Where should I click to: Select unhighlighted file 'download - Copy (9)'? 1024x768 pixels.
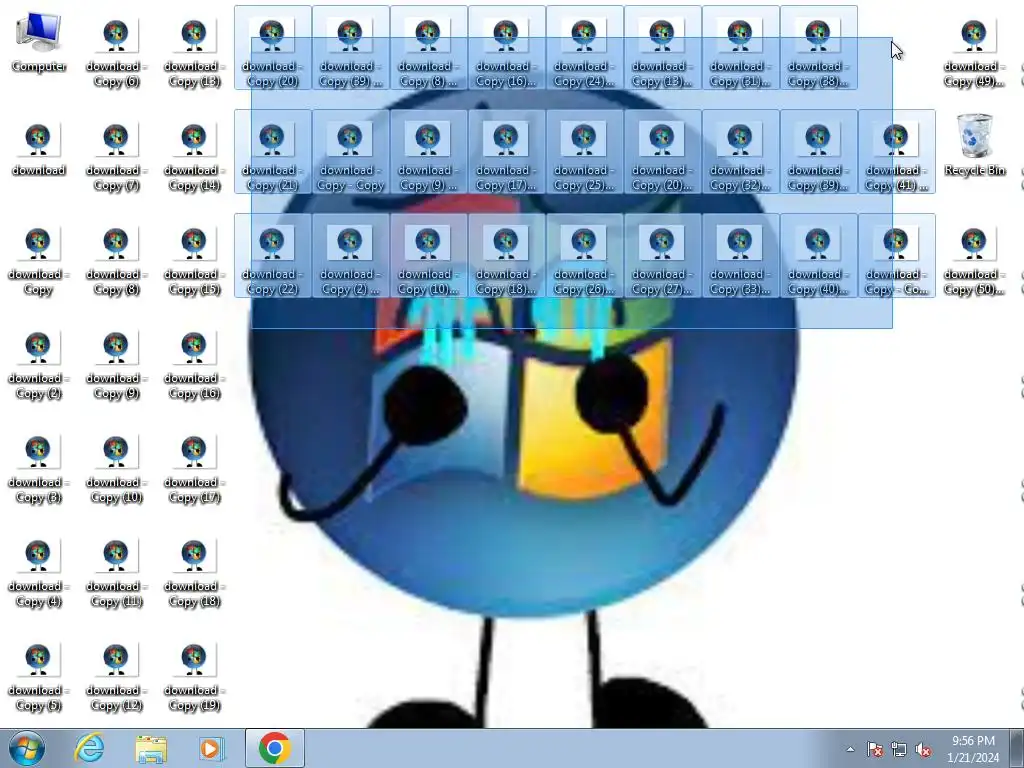[x=116, y=365]
